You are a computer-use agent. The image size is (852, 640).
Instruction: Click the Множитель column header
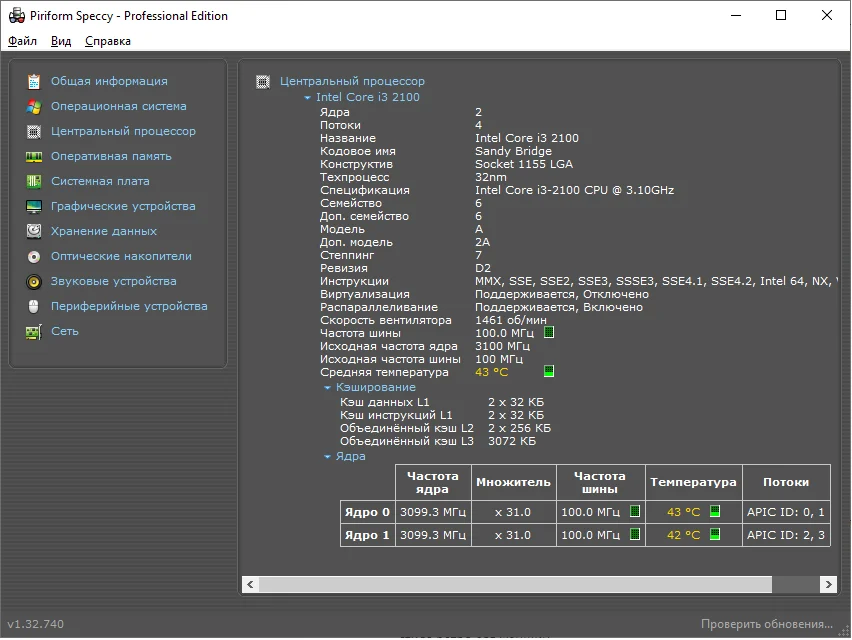coord(513,482)
